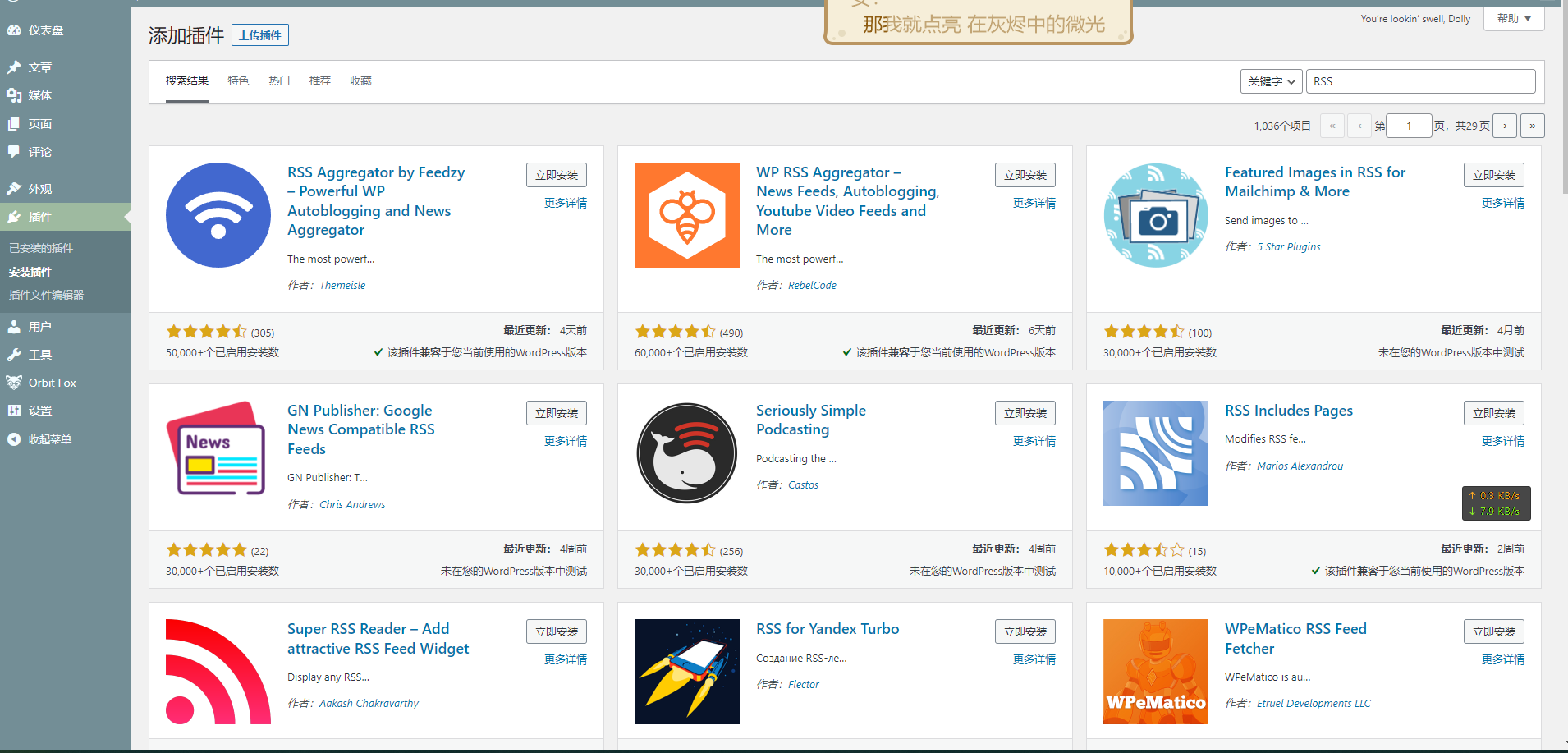Switch to the 特色 tab
1568x753 pixels.
238,80
